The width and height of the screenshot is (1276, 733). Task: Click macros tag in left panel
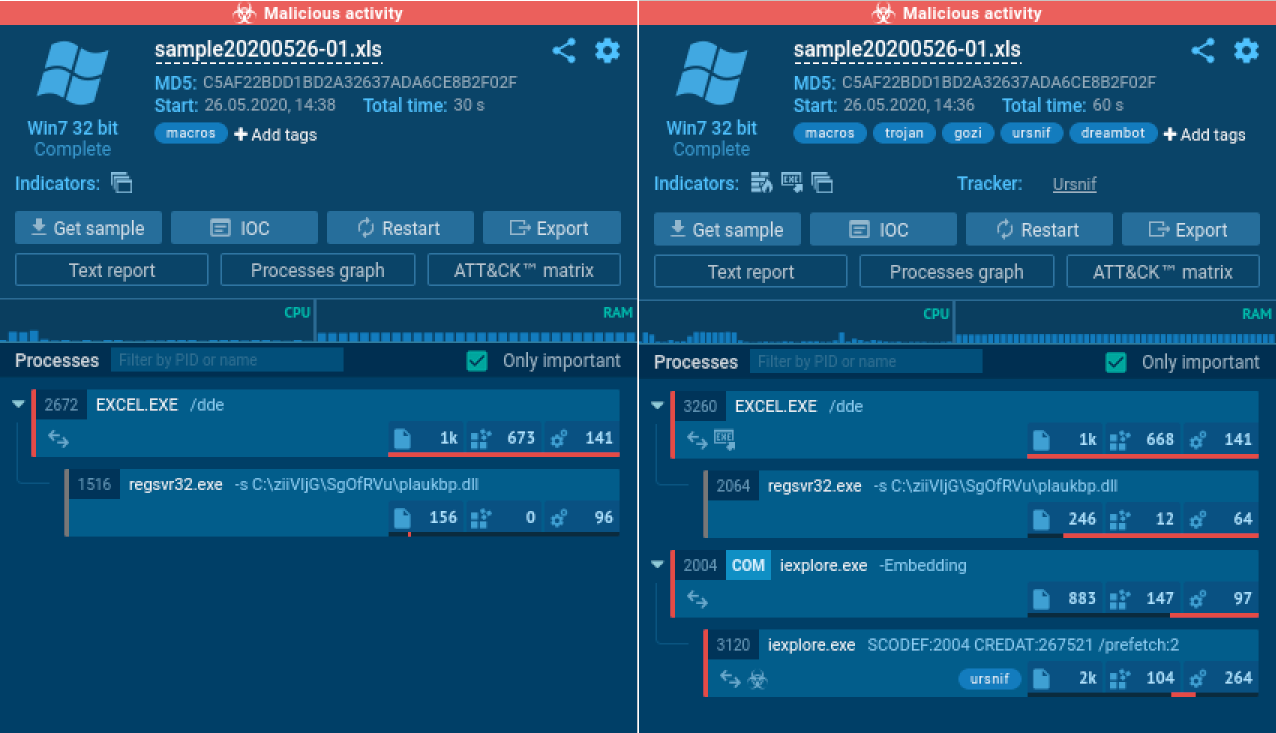click(x=191, y=133)
